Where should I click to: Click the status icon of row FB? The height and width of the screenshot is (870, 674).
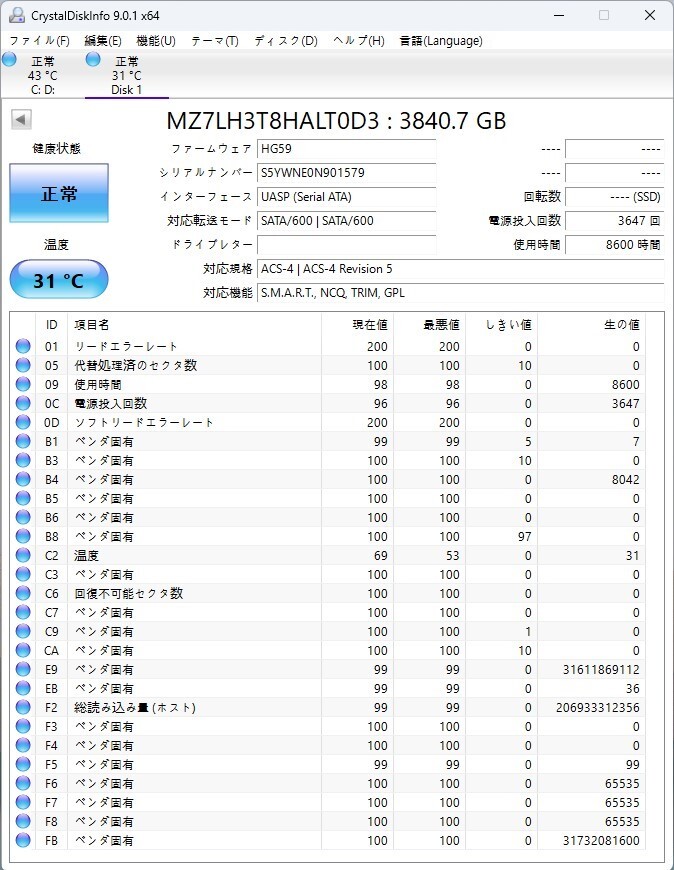click(23, 840)
